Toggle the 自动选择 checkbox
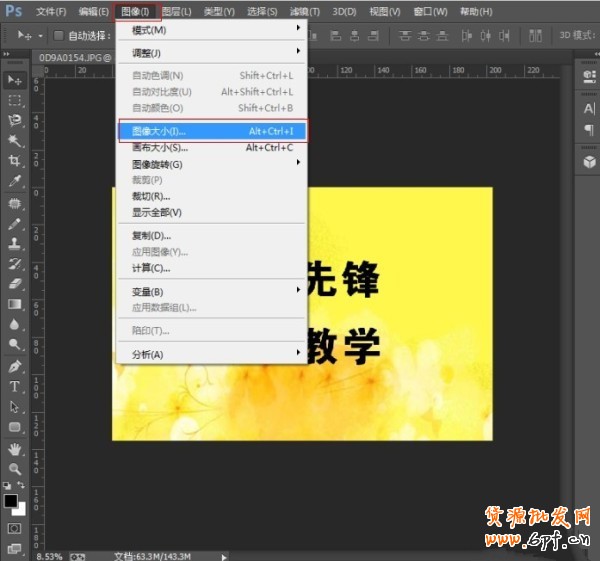Screen dimensions: 600x561 pos(57,36)
